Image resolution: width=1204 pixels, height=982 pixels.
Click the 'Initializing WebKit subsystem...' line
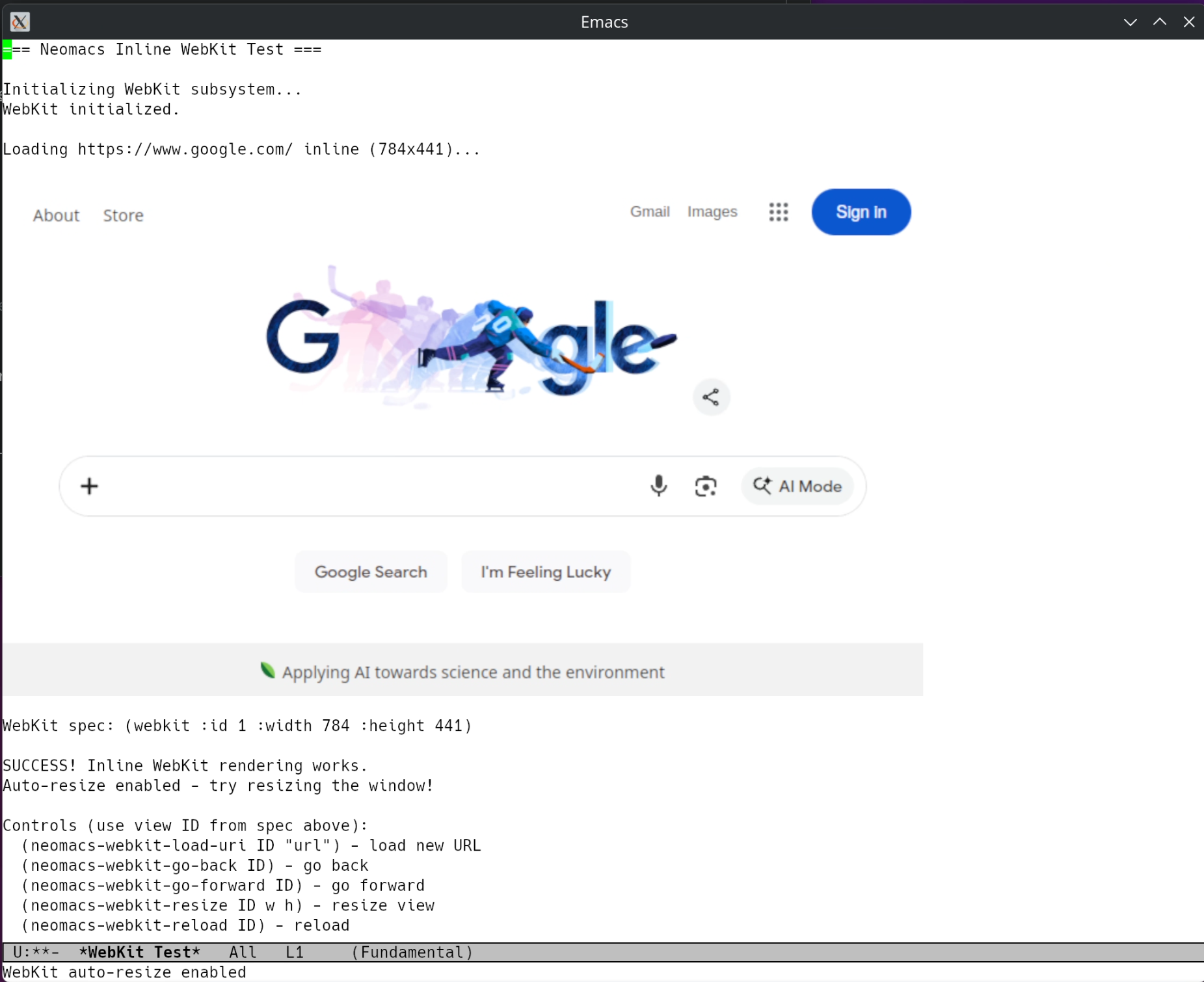[152, 89]
